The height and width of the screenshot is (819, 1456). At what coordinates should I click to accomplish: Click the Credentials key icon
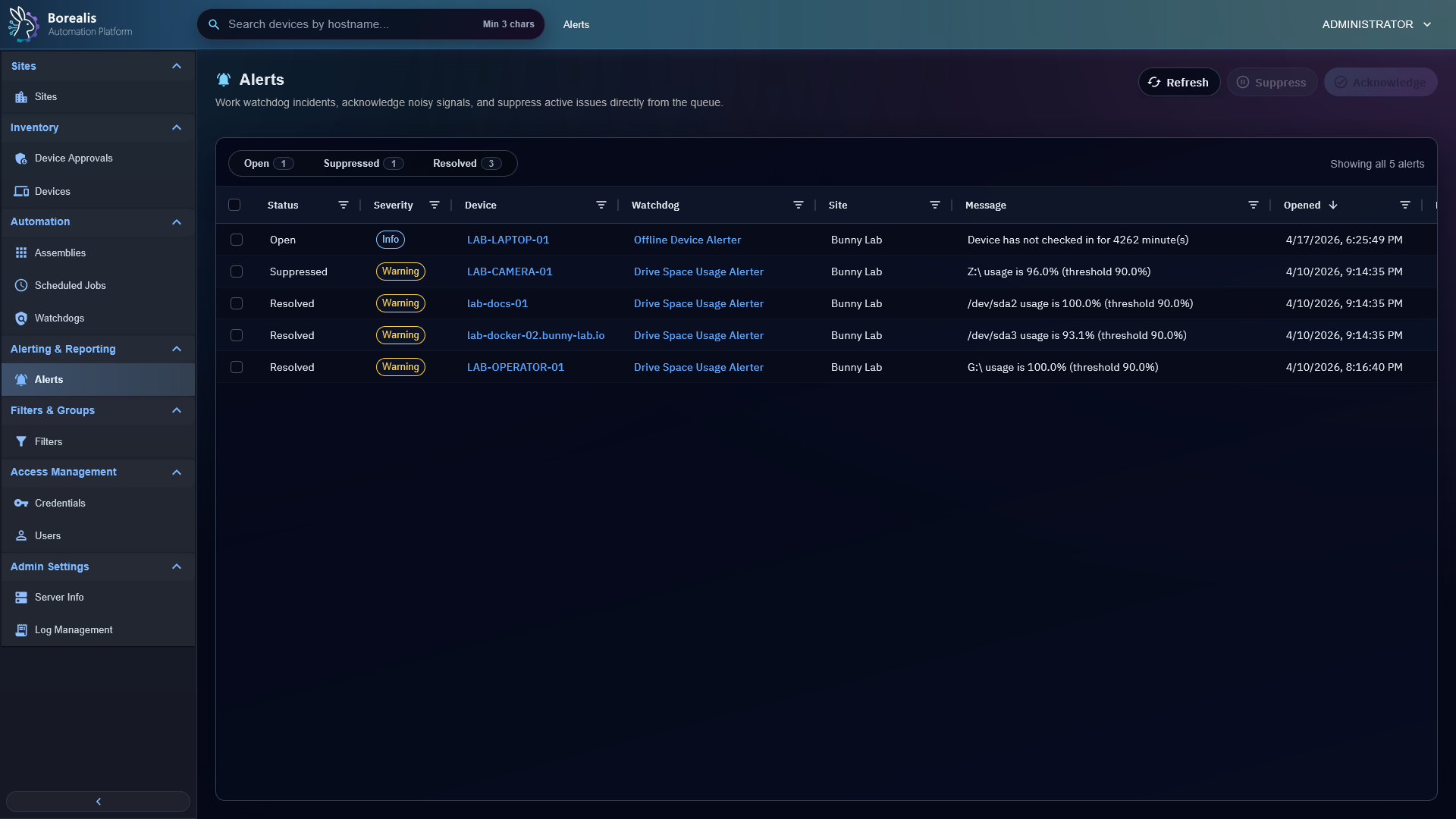click(x=21, y=503)
